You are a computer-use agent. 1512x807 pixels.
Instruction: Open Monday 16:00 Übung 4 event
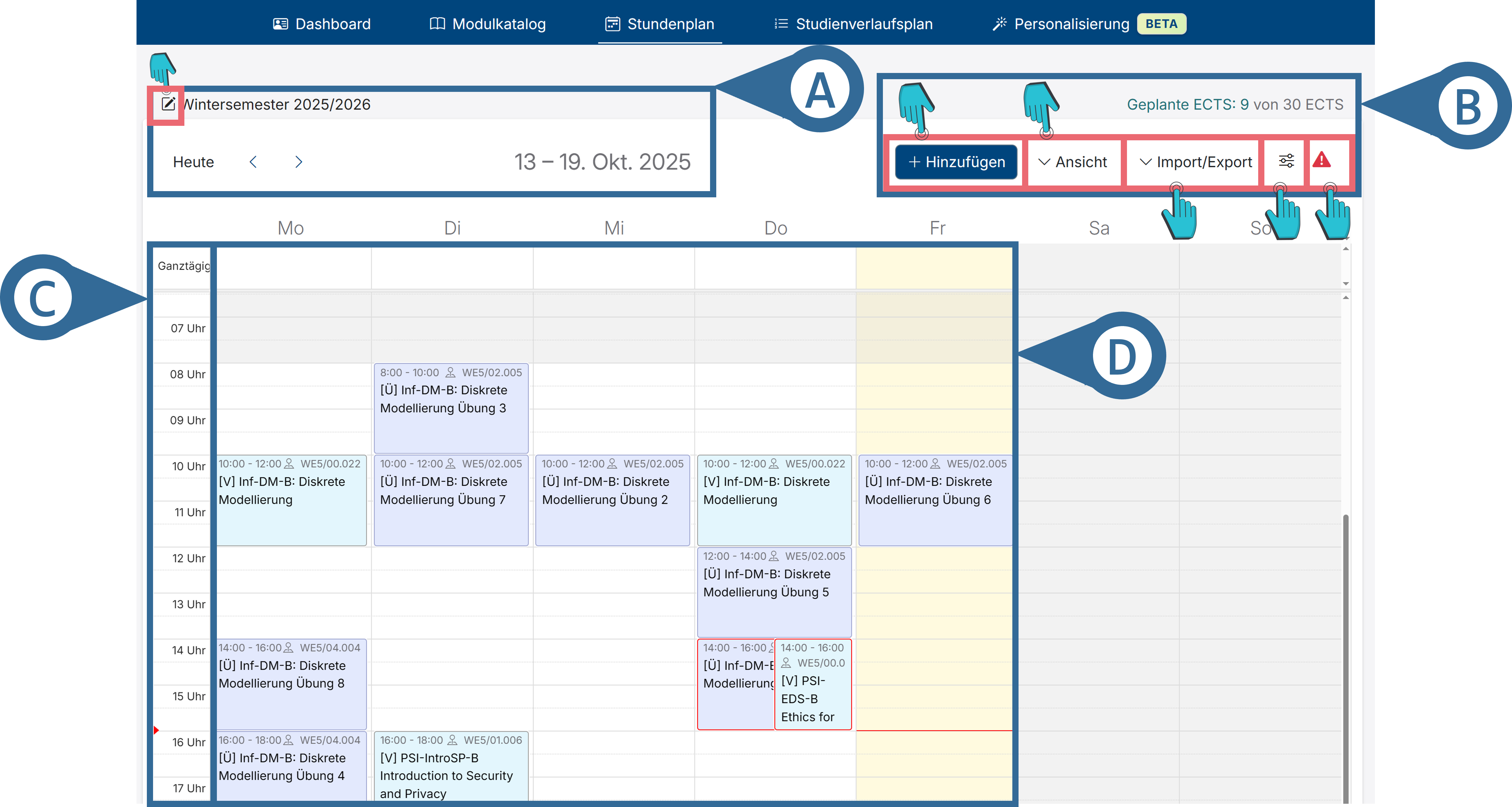[291, 766]
